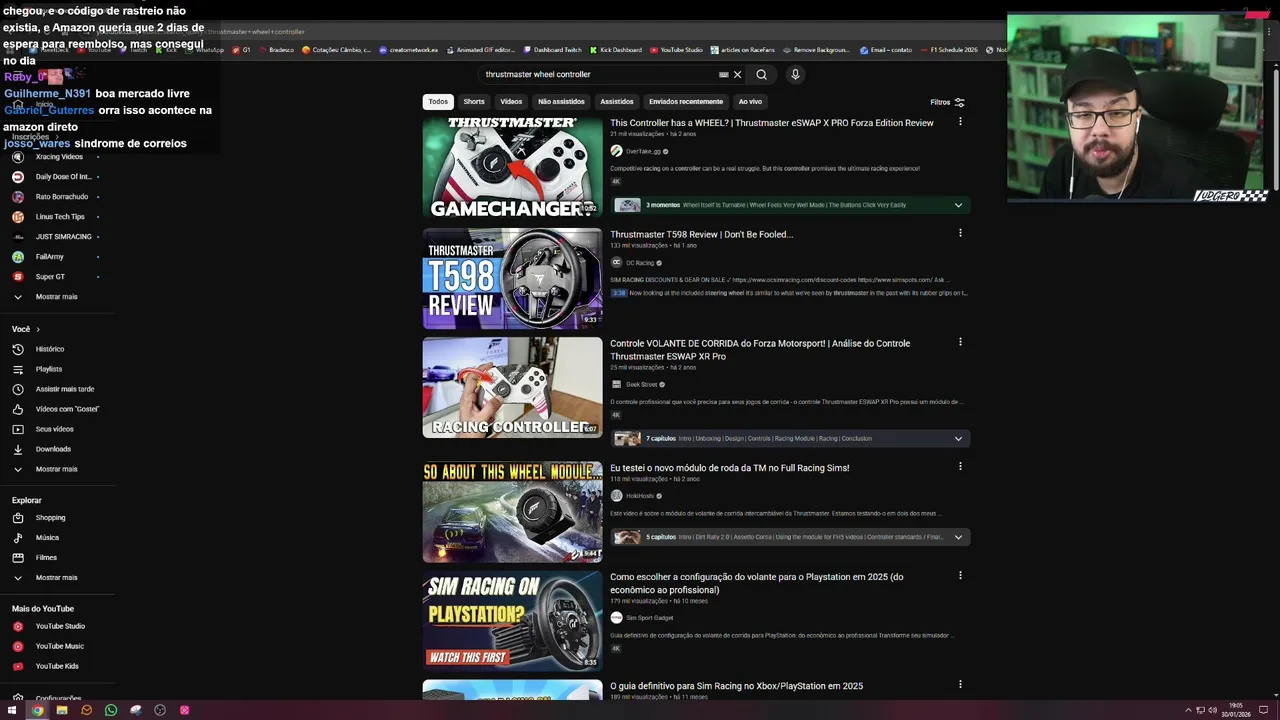1280x720 pixels.
Task: Open the on-screen keyboard icon in search box
Action: [x=724, y=74]
